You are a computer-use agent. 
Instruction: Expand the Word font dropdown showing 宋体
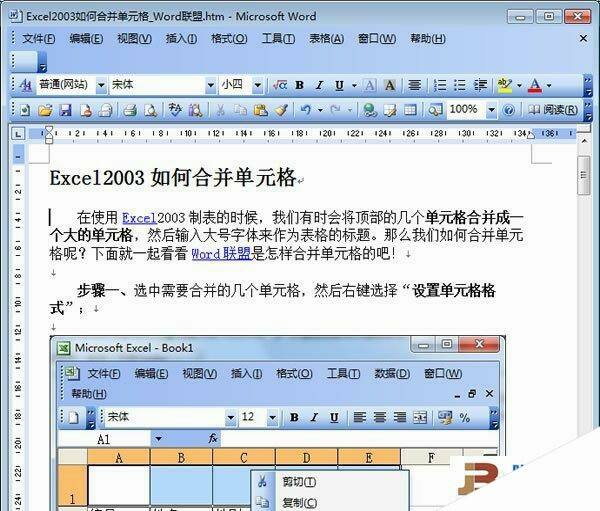[x=210, y=85]
